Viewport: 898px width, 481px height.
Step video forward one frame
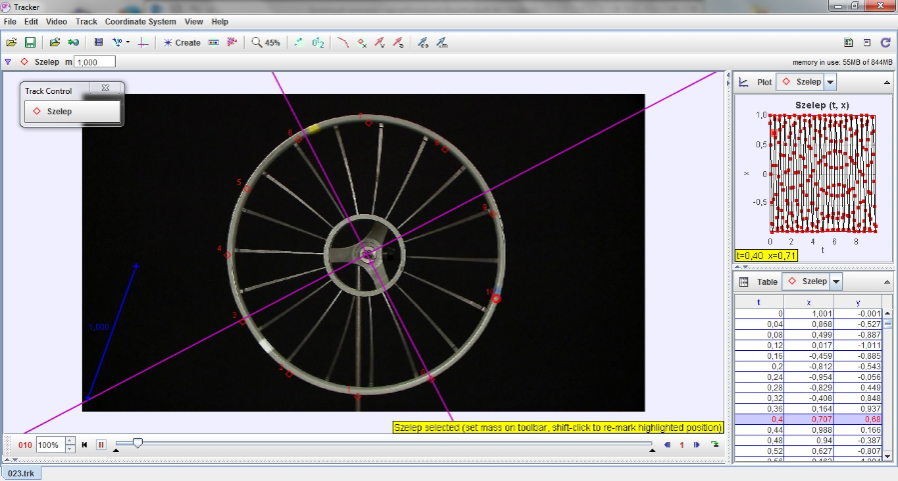(x=696, y=444)
